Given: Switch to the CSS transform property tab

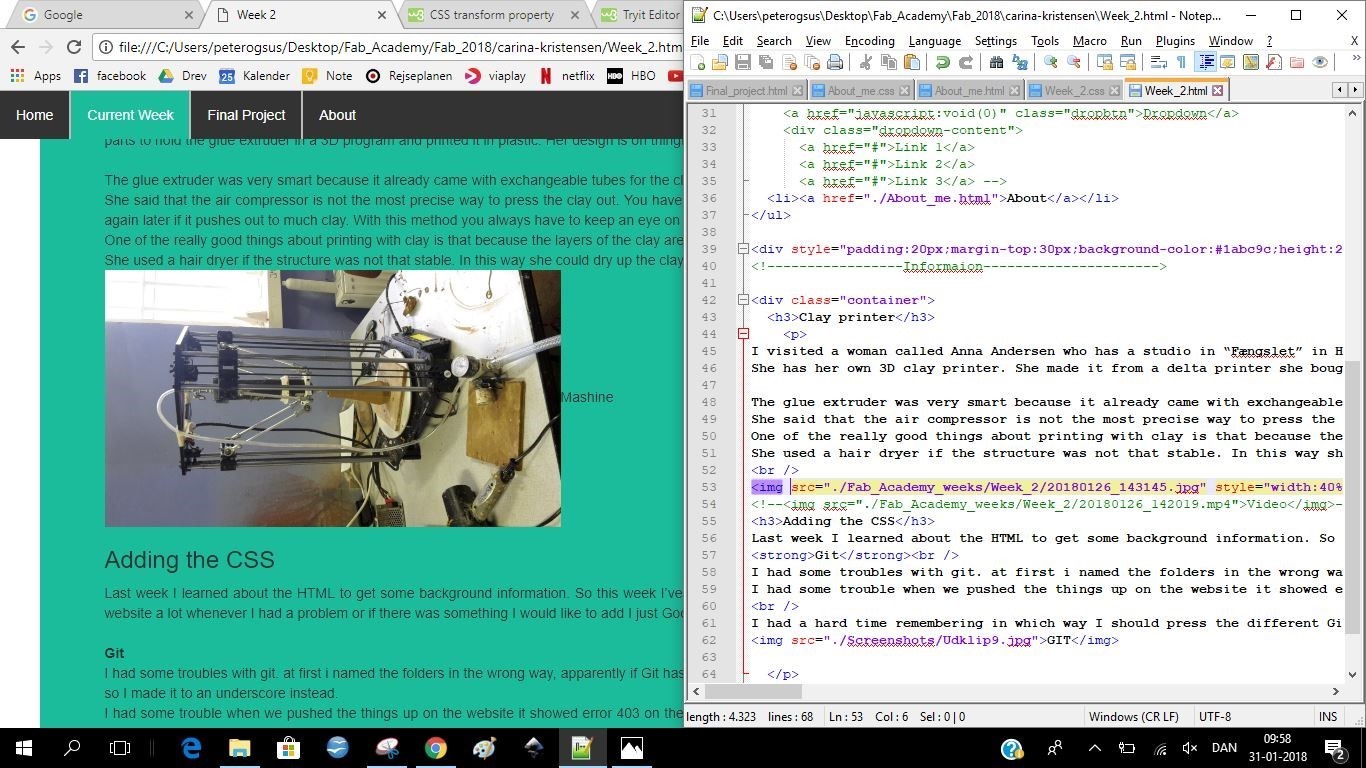Looking at the screenshot, I should coord(491,15).
